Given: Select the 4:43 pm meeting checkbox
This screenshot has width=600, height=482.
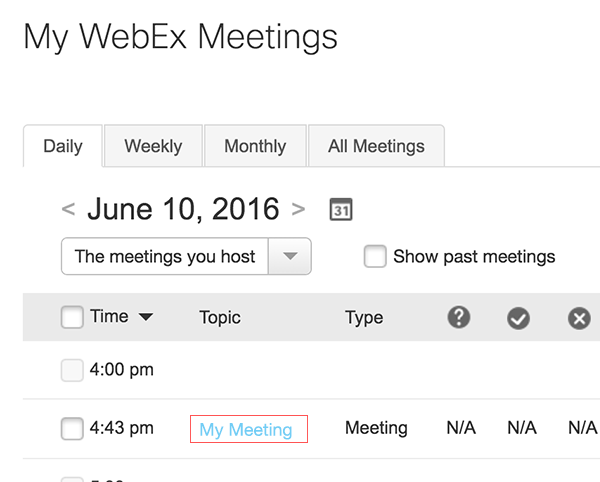Looking at the screenshot, I should click(x=72, y=428).
